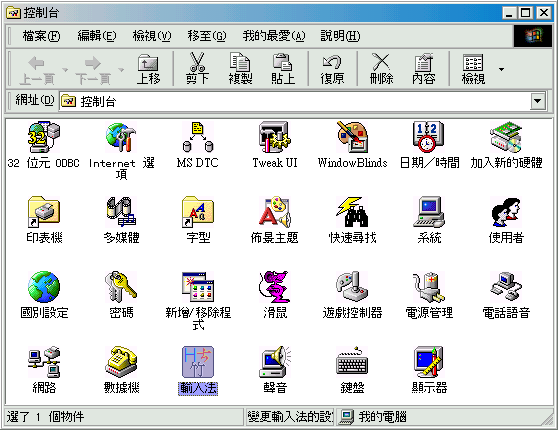Click the 刪除 delete toolbar button
The image size is (558, 430).
click(381, 69)
